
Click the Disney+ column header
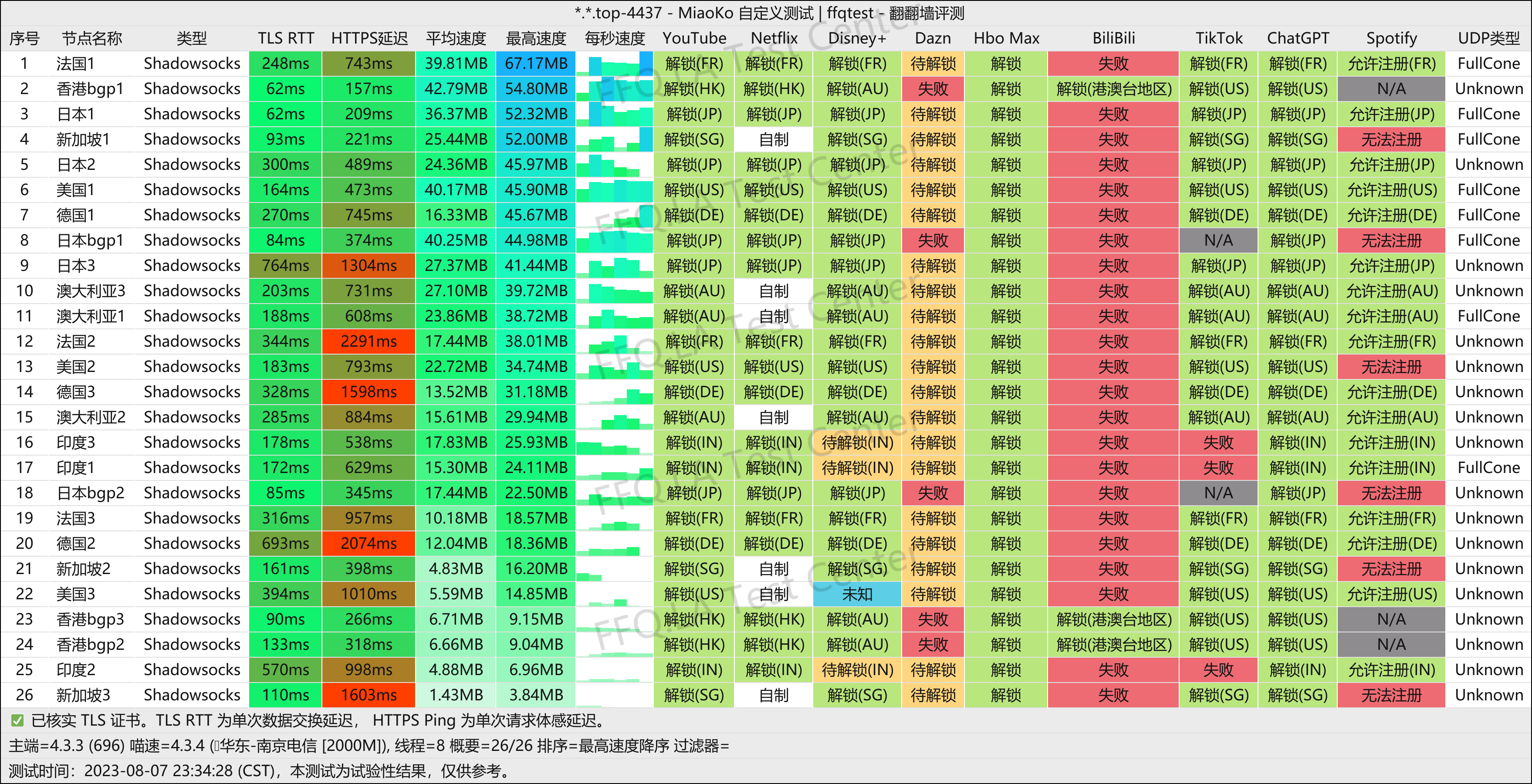coord(857,38)
